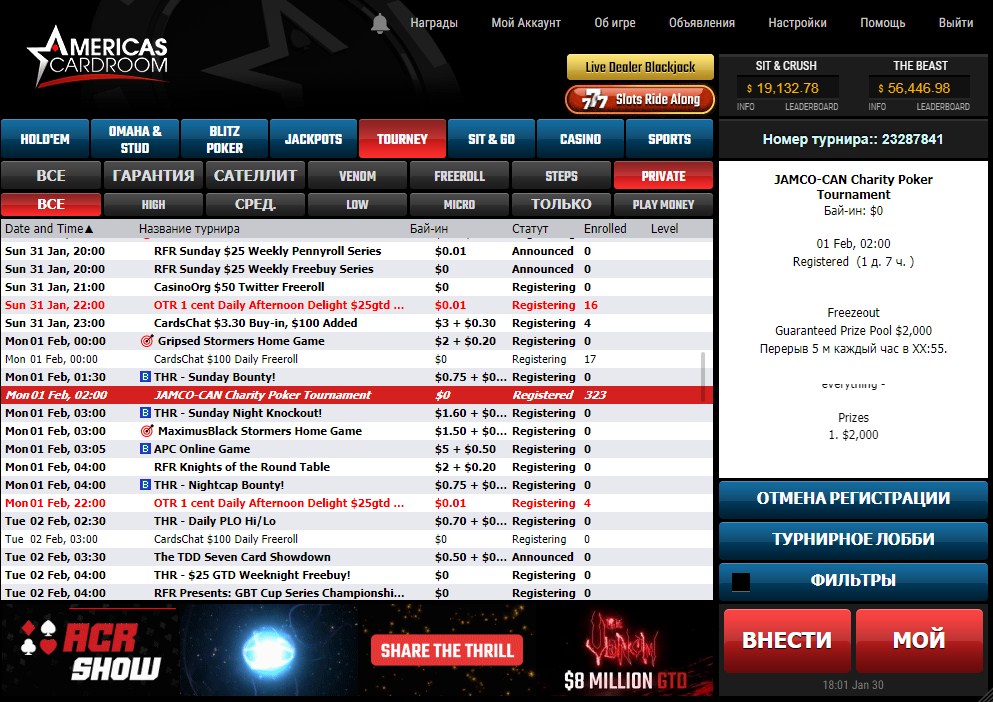Select the ТОЛЬКО filter
The image size is (993, 702).
click(561, 204)
